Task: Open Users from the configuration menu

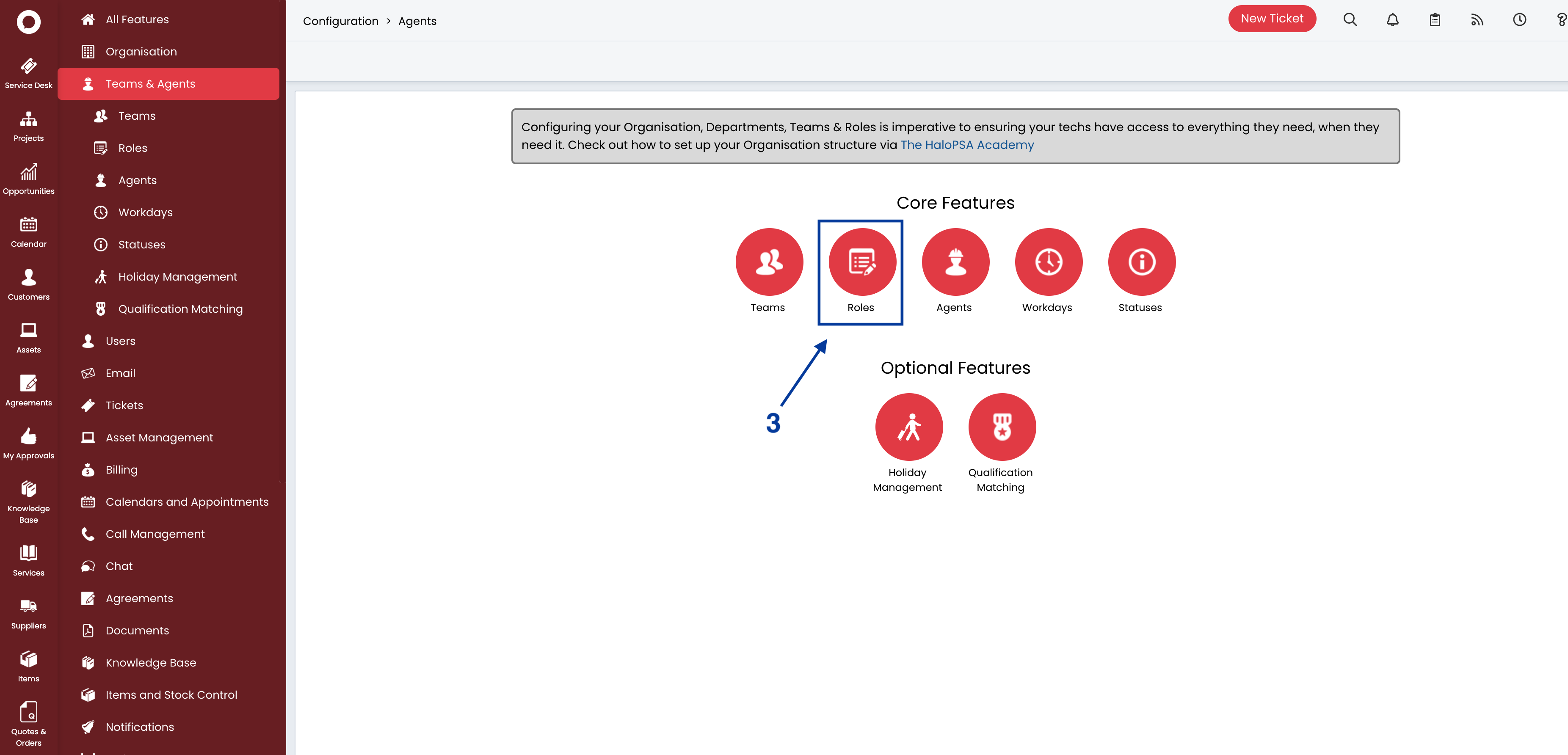Action: [120, 341]
